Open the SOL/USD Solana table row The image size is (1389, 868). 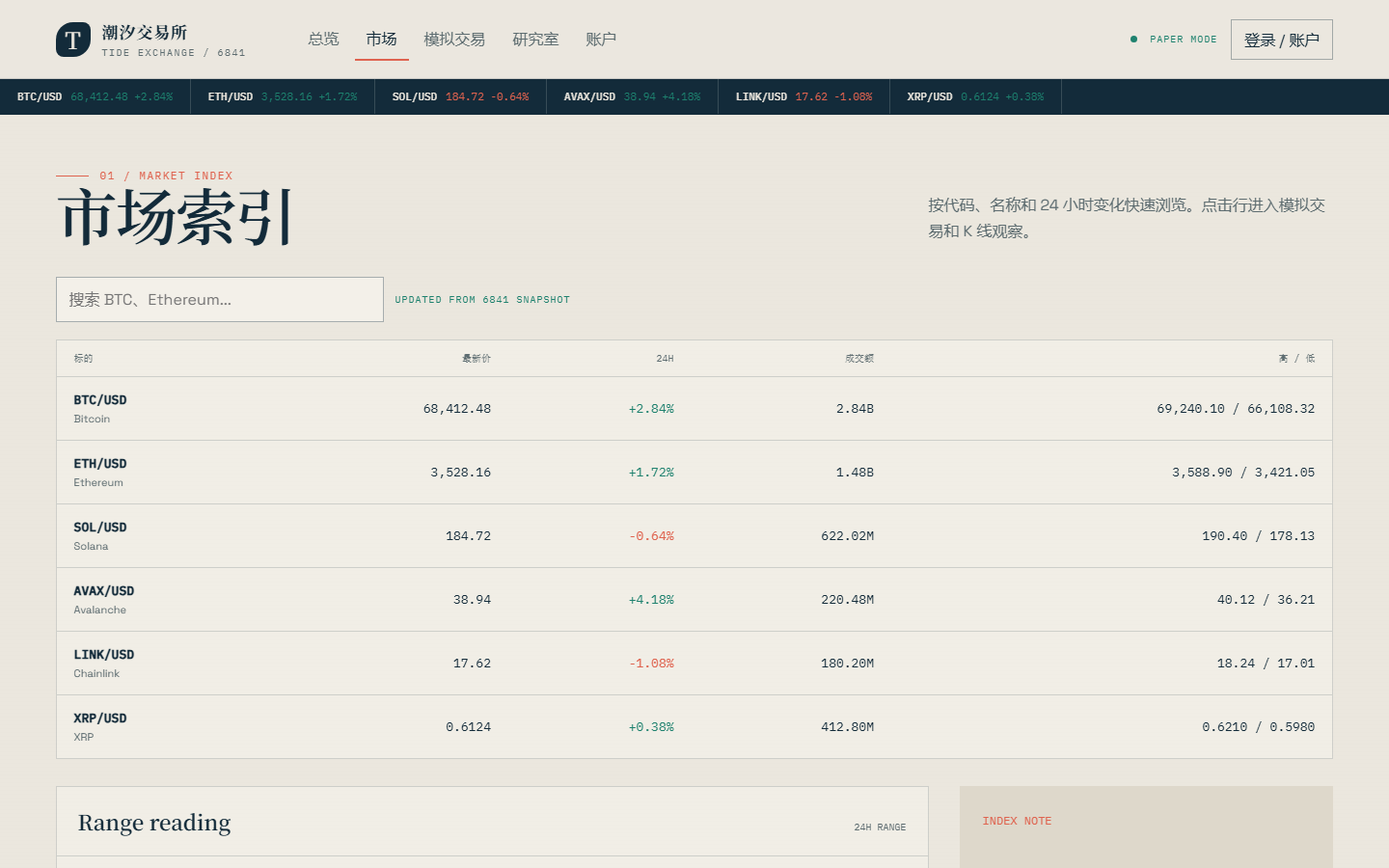(694, 536)
